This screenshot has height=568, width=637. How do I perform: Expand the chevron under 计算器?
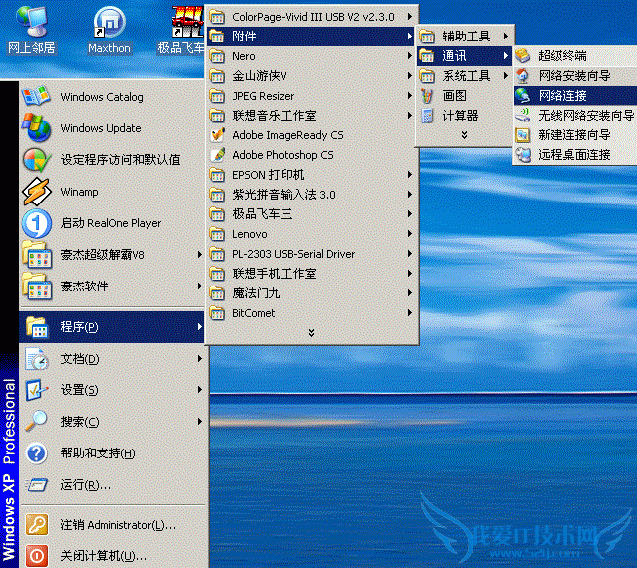[x=463, y=134]
